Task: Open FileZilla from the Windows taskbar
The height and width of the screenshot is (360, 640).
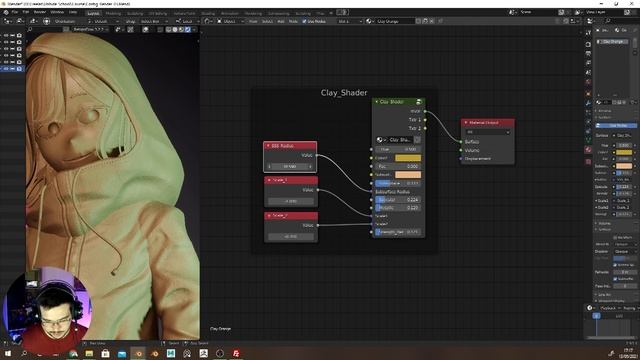Action: click(x=236, y=353)
